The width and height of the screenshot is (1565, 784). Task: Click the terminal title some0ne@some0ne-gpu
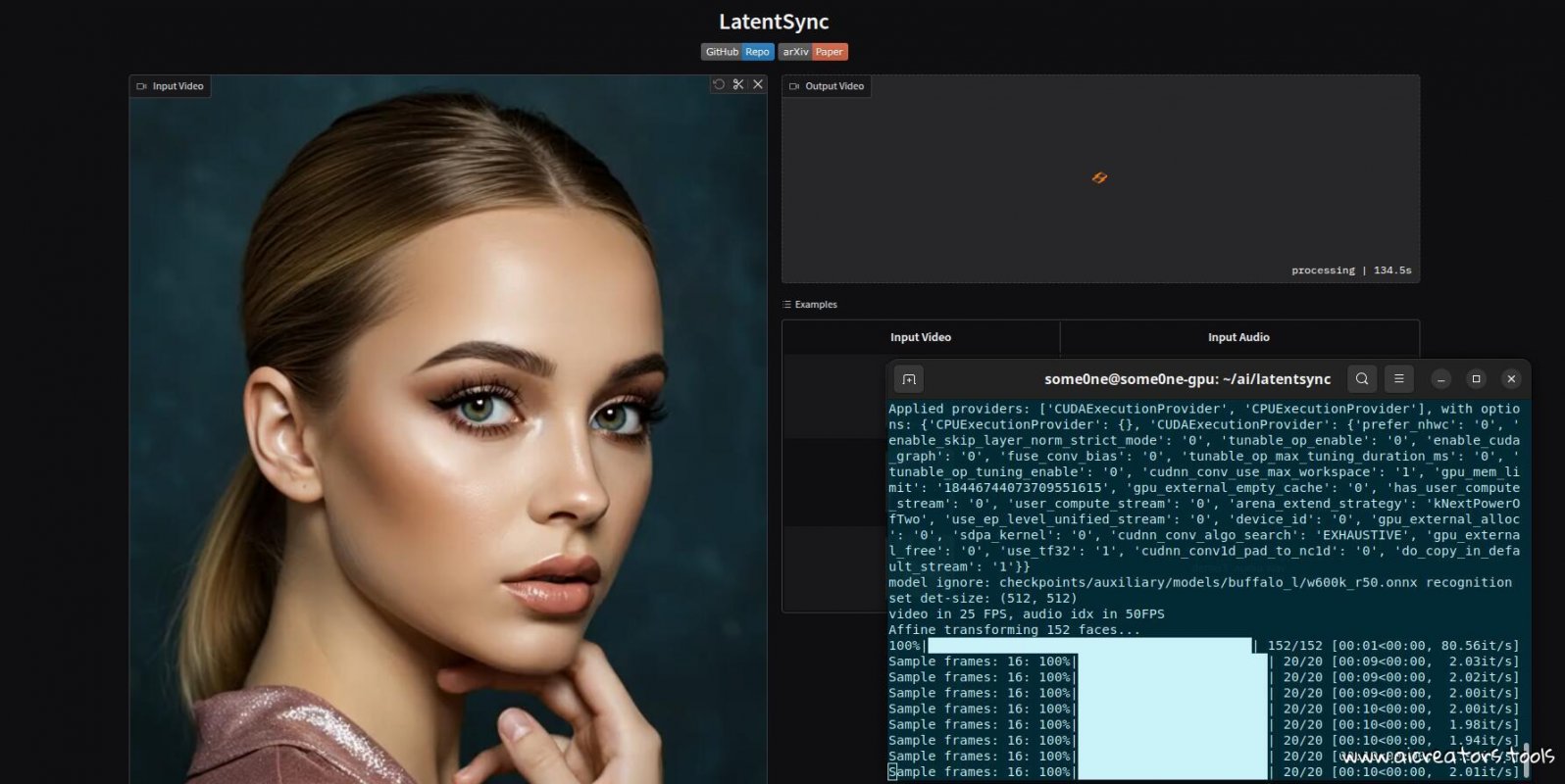click(1187, 379)
